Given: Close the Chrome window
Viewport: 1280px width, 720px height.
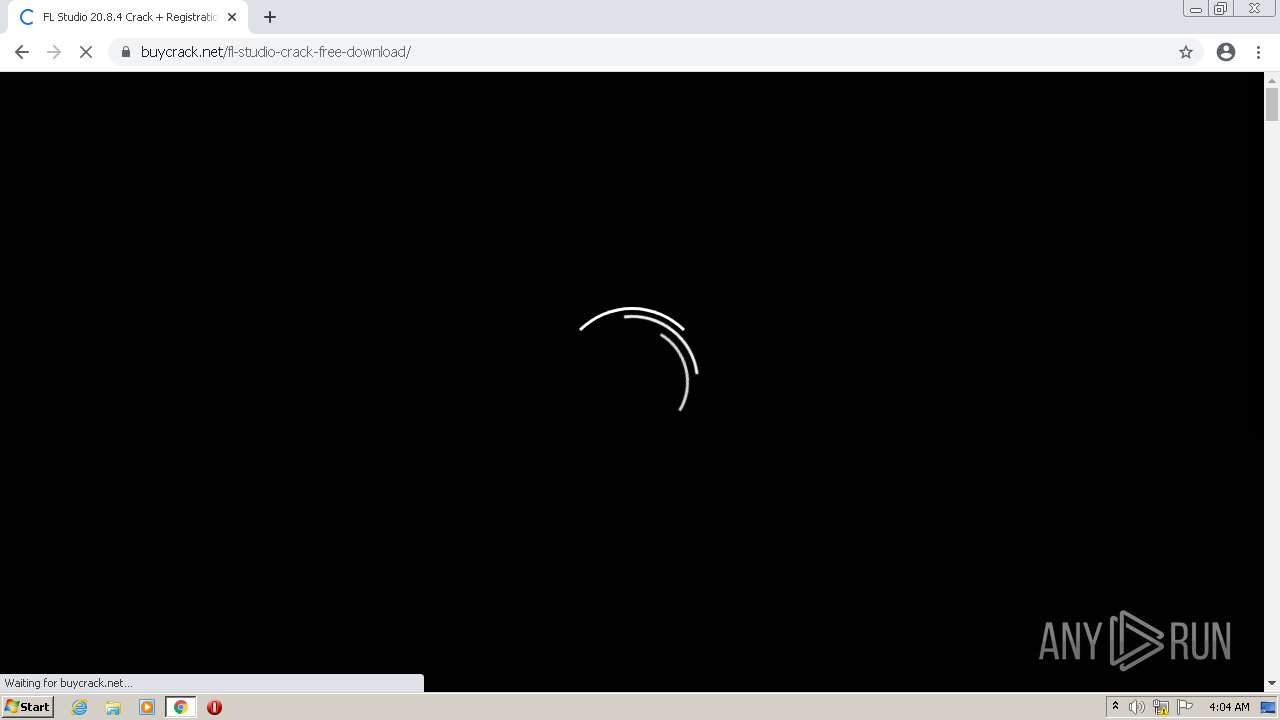Looking at the screenshot, I should 1255,9.
